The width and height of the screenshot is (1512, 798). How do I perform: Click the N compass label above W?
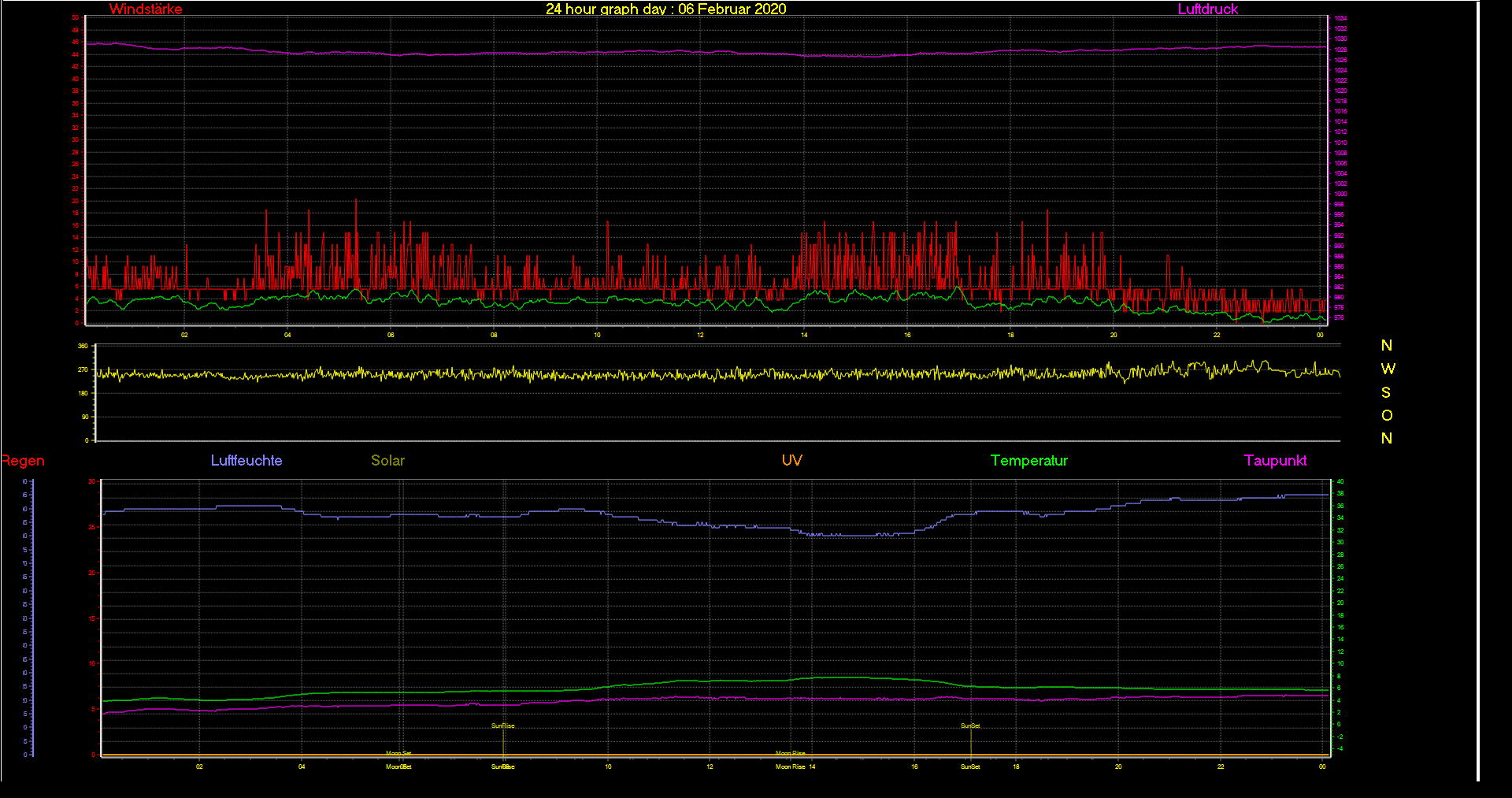point(1387,345)
